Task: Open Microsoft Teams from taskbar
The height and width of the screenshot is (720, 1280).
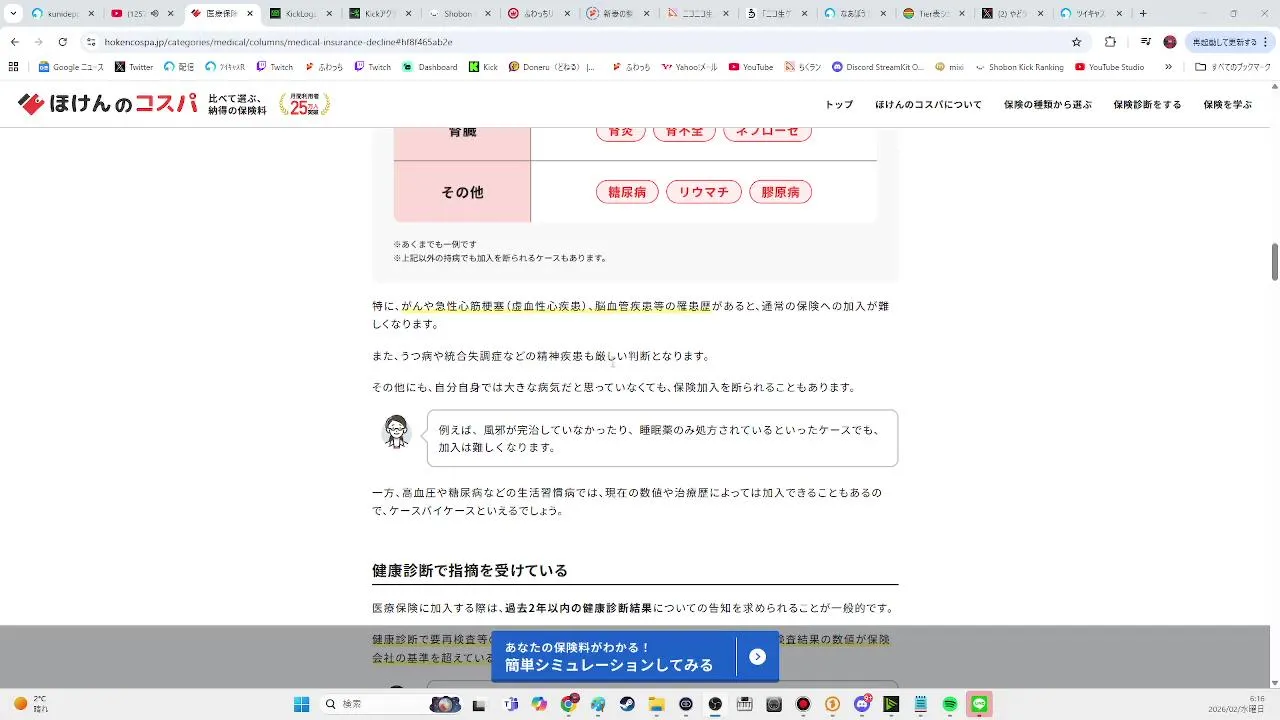Action: click(x=510, y=704)
